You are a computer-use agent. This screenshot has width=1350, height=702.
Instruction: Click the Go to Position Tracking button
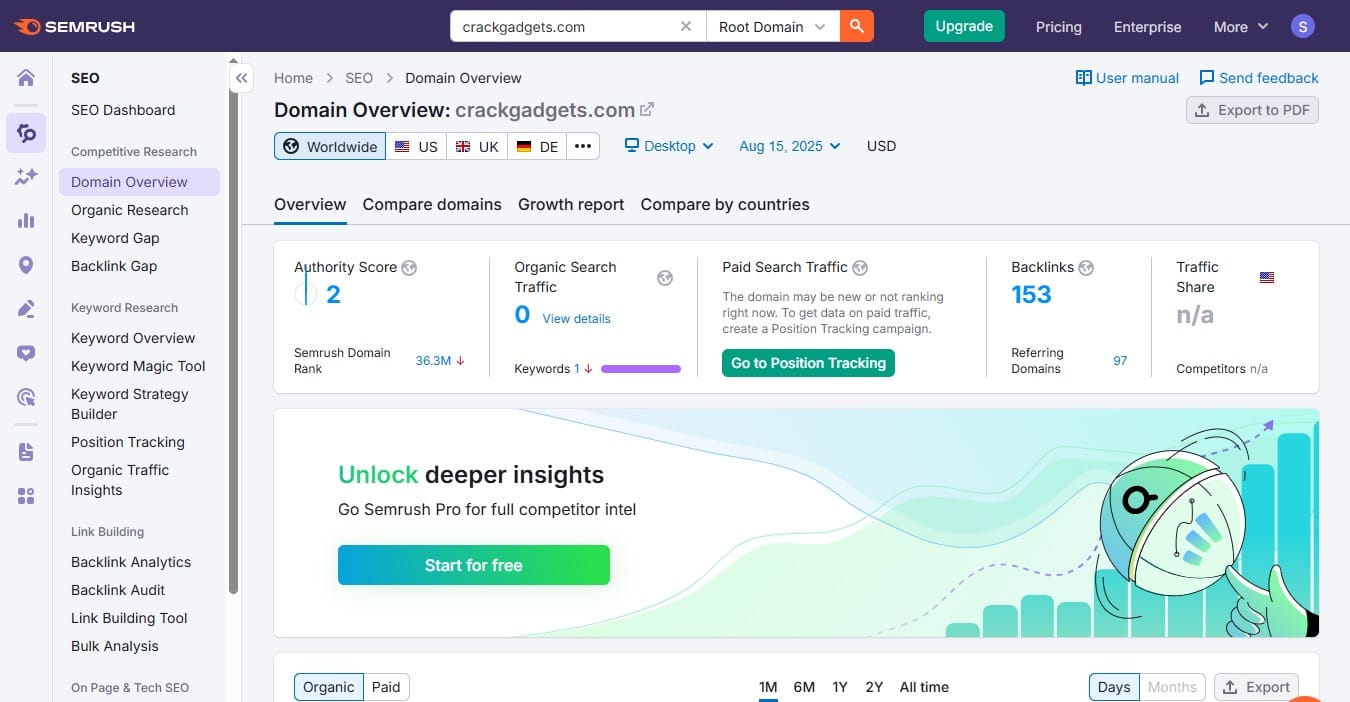pos(808,363)
